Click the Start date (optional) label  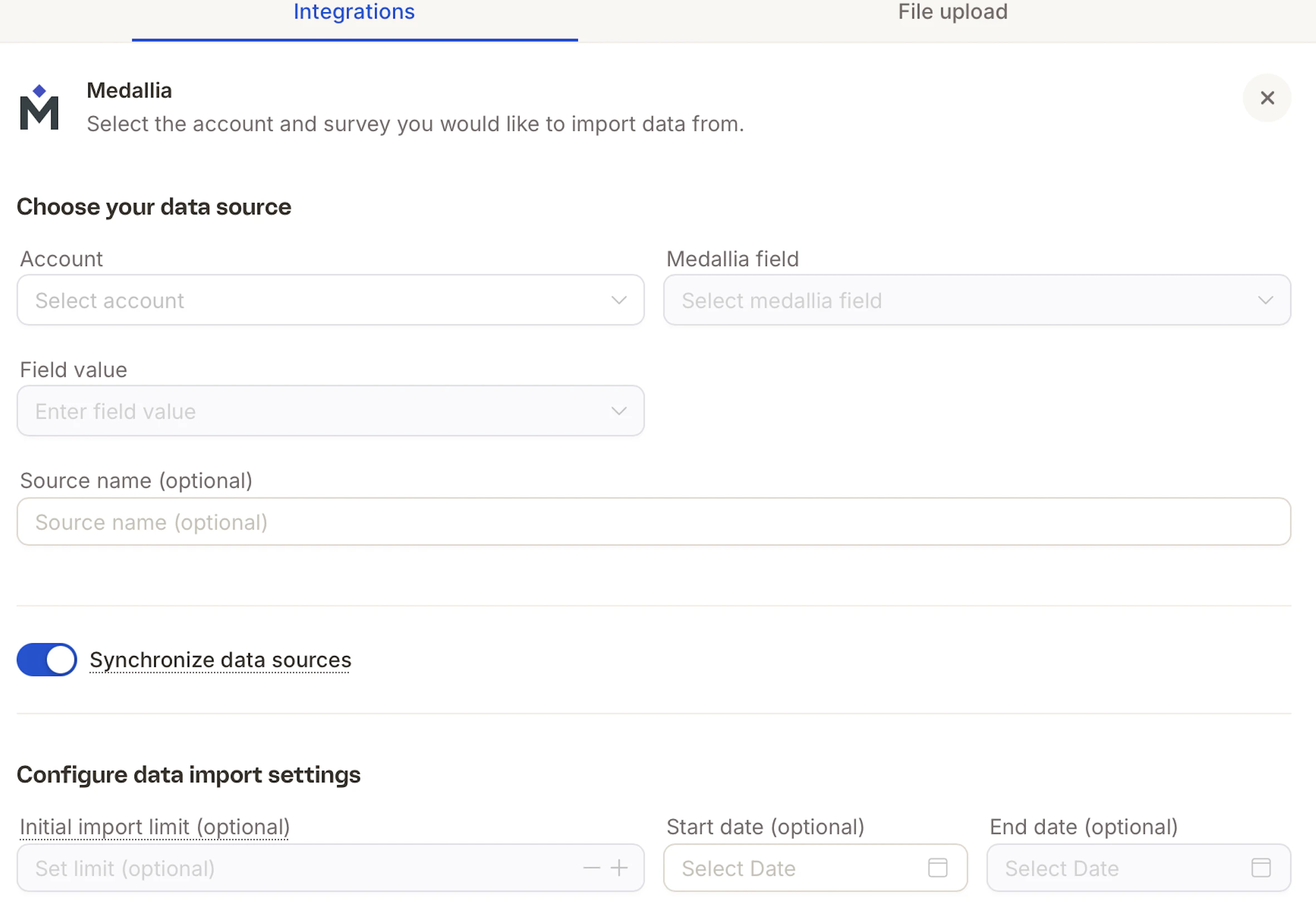[765, 827]
